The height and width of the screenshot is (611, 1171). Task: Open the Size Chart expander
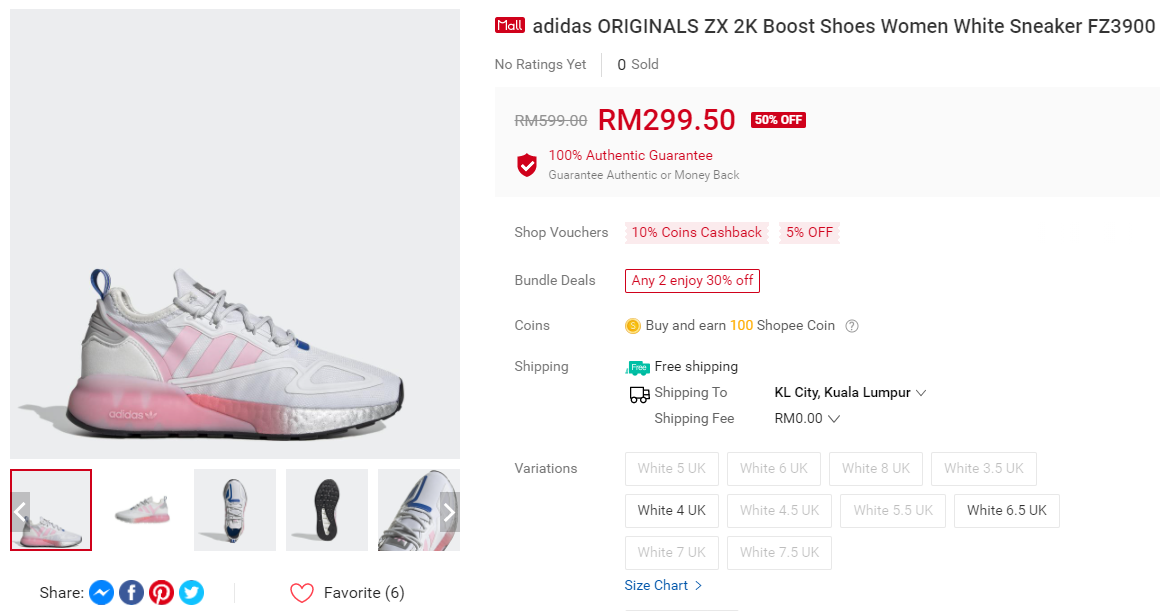coord(663,586)
